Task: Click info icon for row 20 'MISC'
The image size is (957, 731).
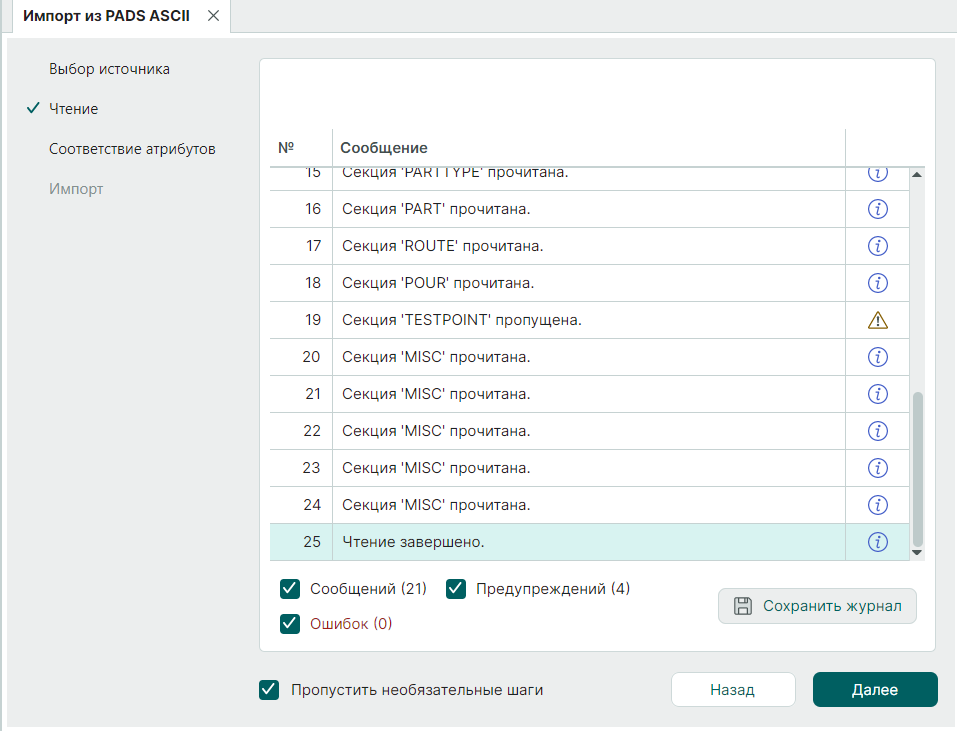Action: click(x=878, y=357)
